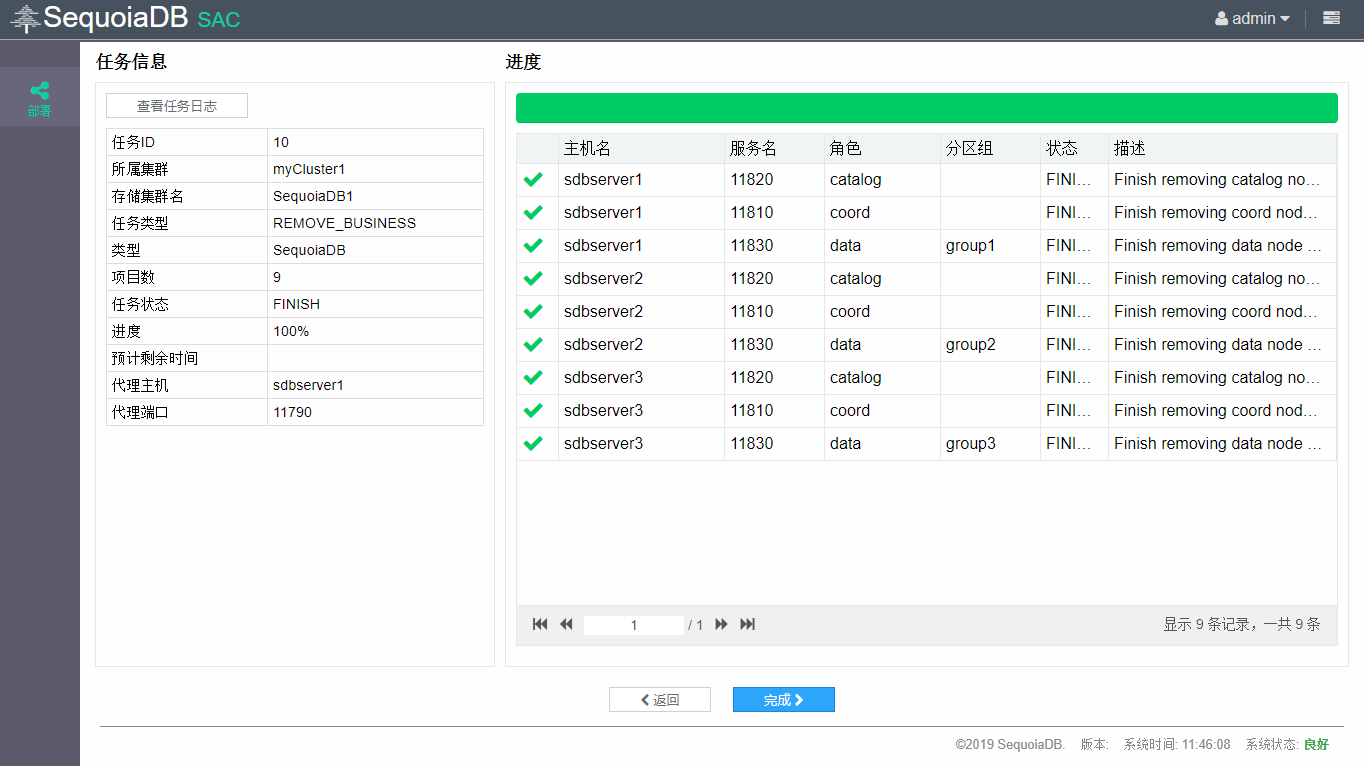
Task: Select storage cluster name SequoiaDB1
Action: (313, 196)
